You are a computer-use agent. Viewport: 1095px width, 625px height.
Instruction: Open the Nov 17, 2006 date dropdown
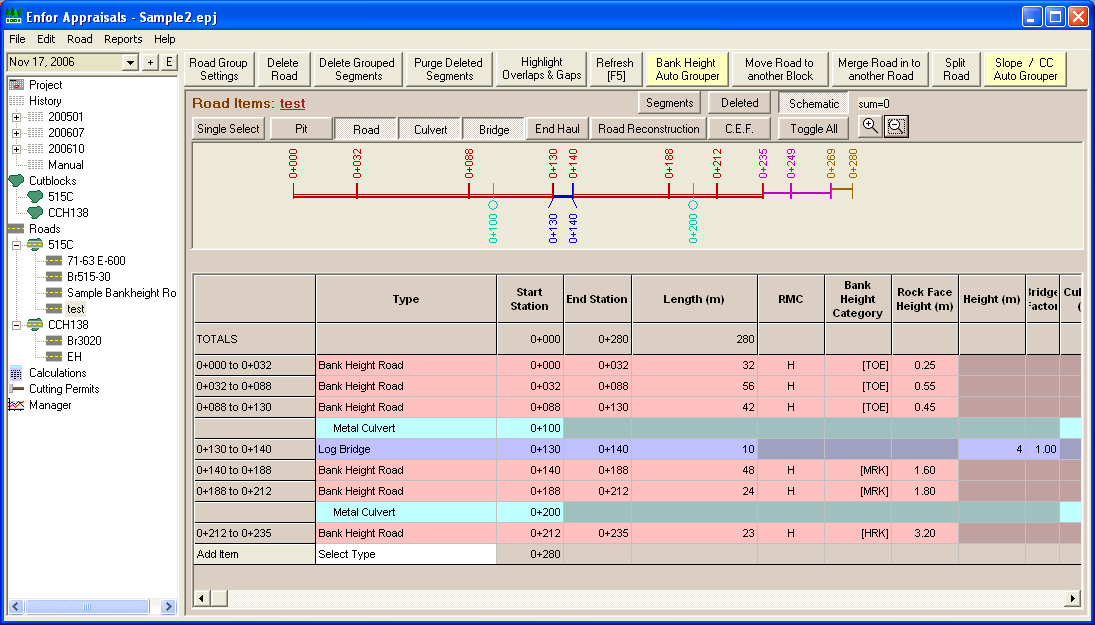tap(129, 63)
